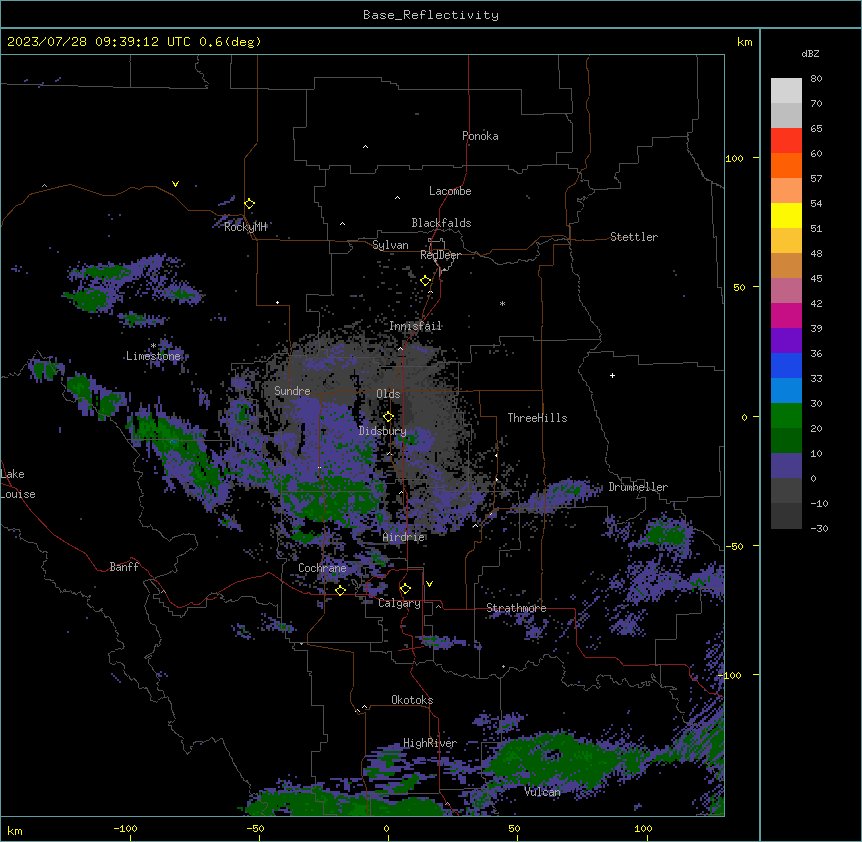Click the RedDeer city label
The height and width of the screenshot is (842, 862).
[440, 255]
